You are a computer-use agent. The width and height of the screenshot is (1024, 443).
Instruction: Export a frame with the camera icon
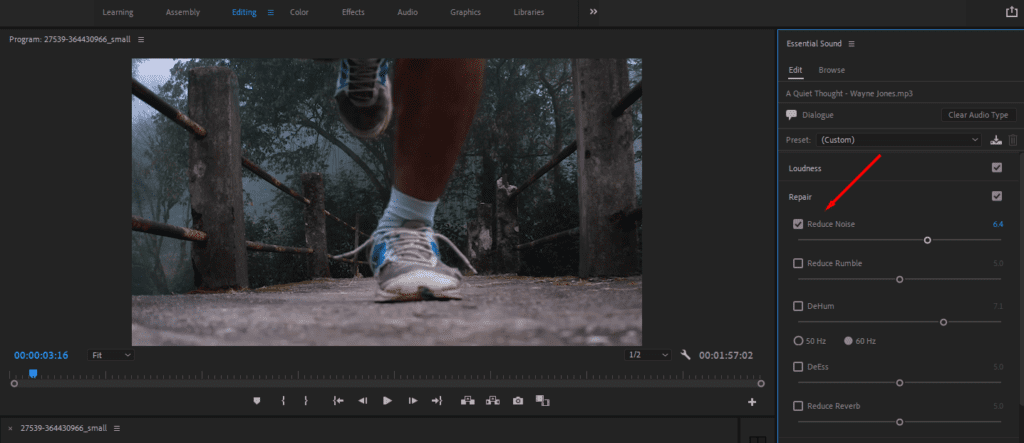click(518, 401)
